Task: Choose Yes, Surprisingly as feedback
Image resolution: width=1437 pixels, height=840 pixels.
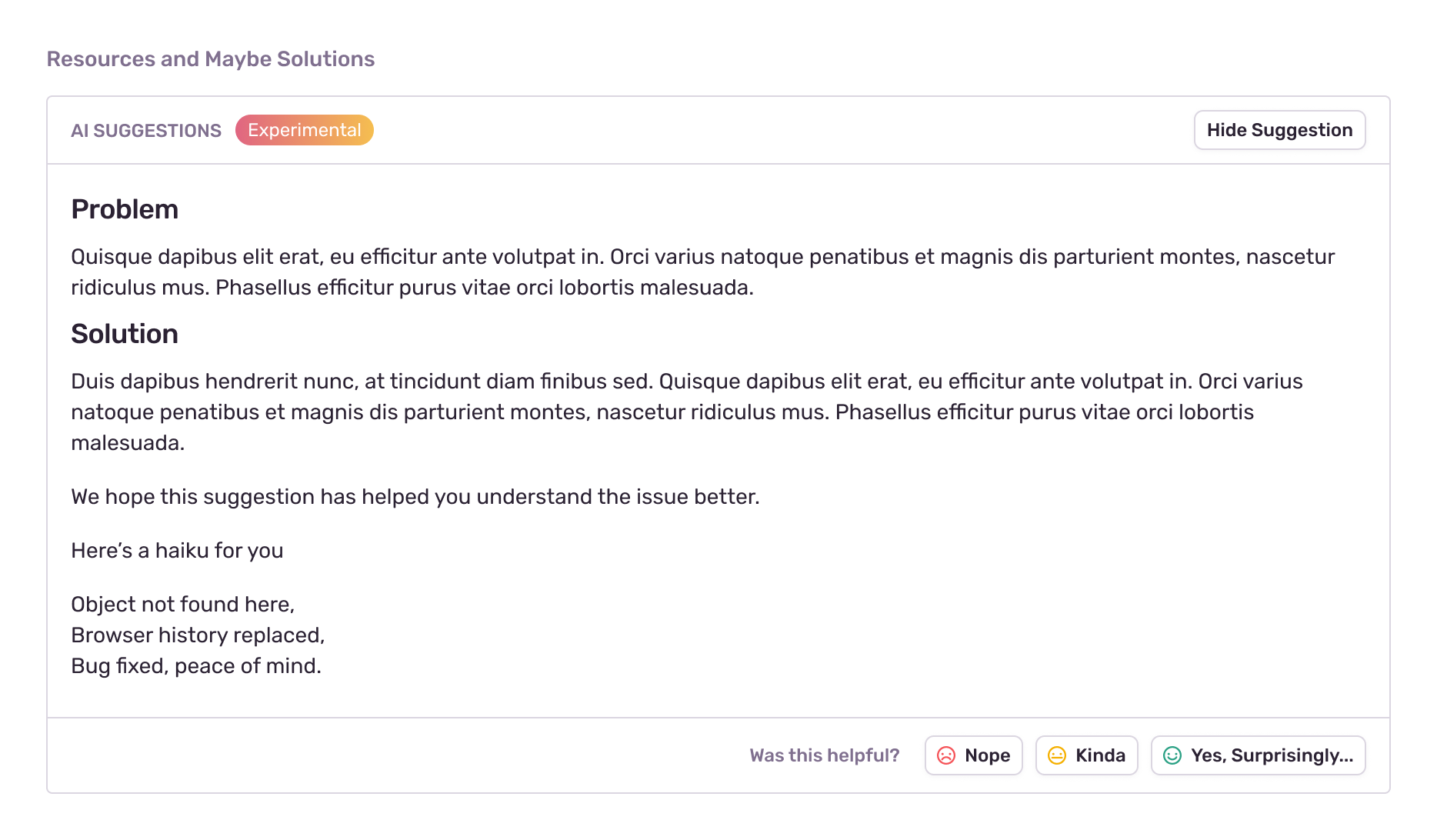Action: click(x=1258, y=755)
